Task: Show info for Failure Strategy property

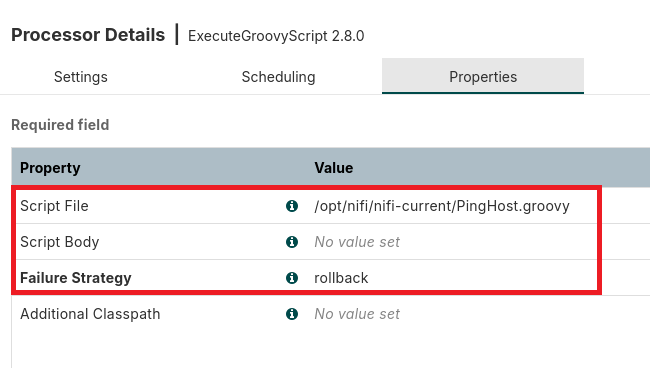Action: (x=292, y=278)
